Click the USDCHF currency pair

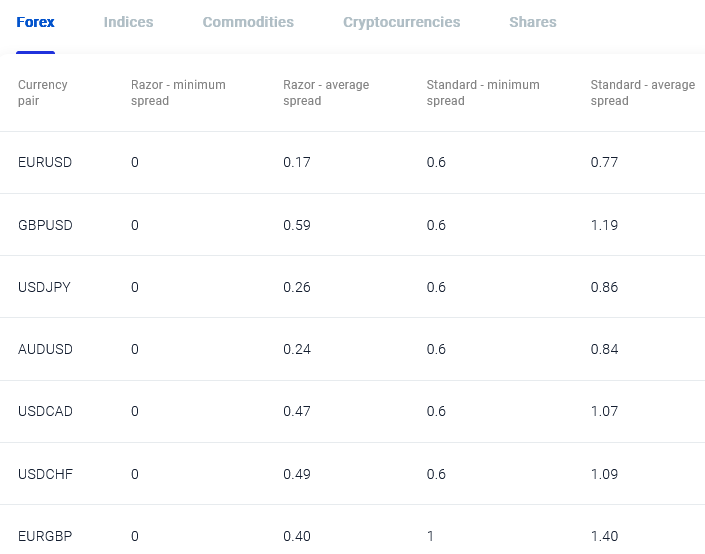pyautogui.click(x=45, y=473)
